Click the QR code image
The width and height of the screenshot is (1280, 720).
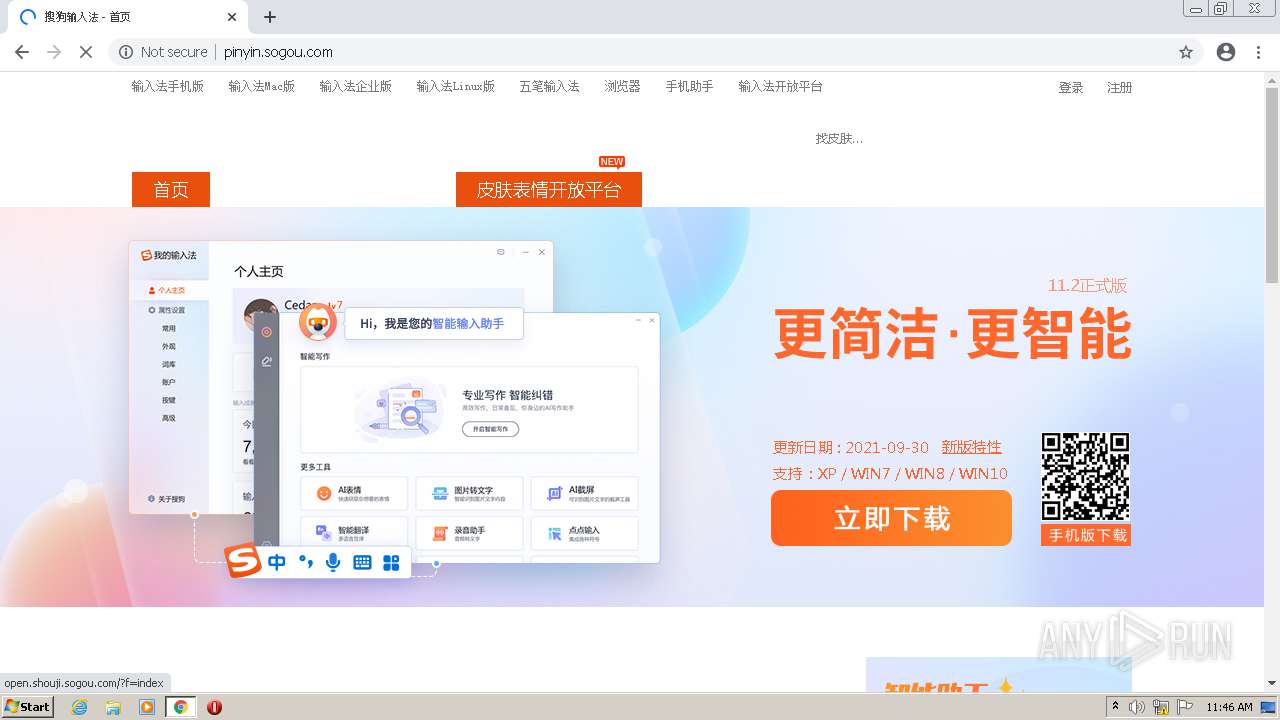pyautogui.click(x=1086, y=477)
